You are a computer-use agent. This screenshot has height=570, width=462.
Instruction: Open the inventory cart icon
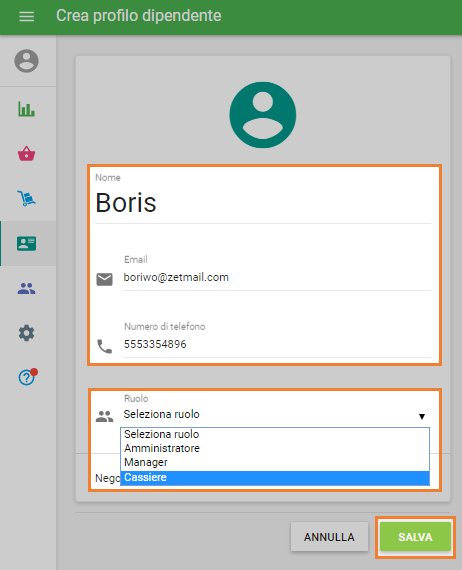(27, 198)
